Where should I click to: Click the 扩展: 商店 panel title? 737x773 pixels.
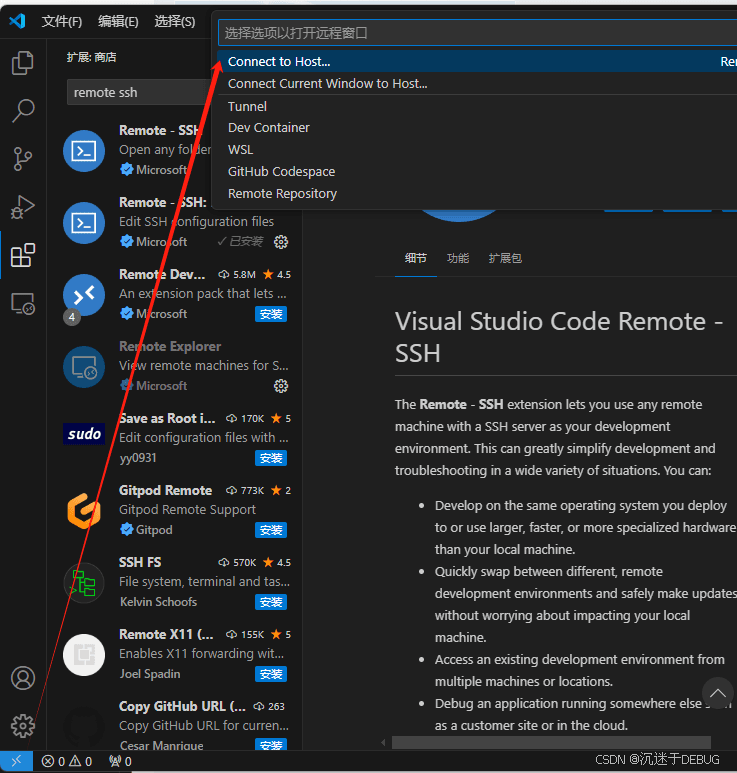pos(92,57)
